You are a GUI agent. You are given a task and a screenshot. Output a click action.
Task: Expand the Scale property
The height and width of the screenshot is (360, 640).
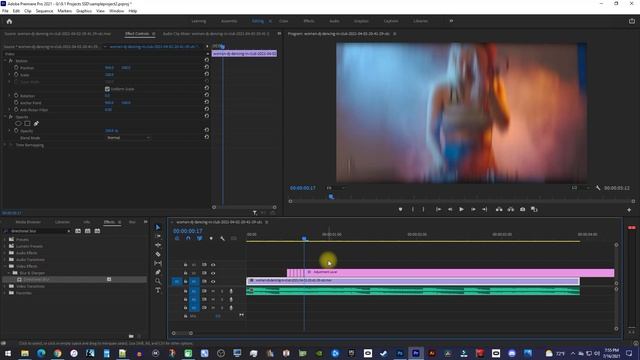[10, 74]
